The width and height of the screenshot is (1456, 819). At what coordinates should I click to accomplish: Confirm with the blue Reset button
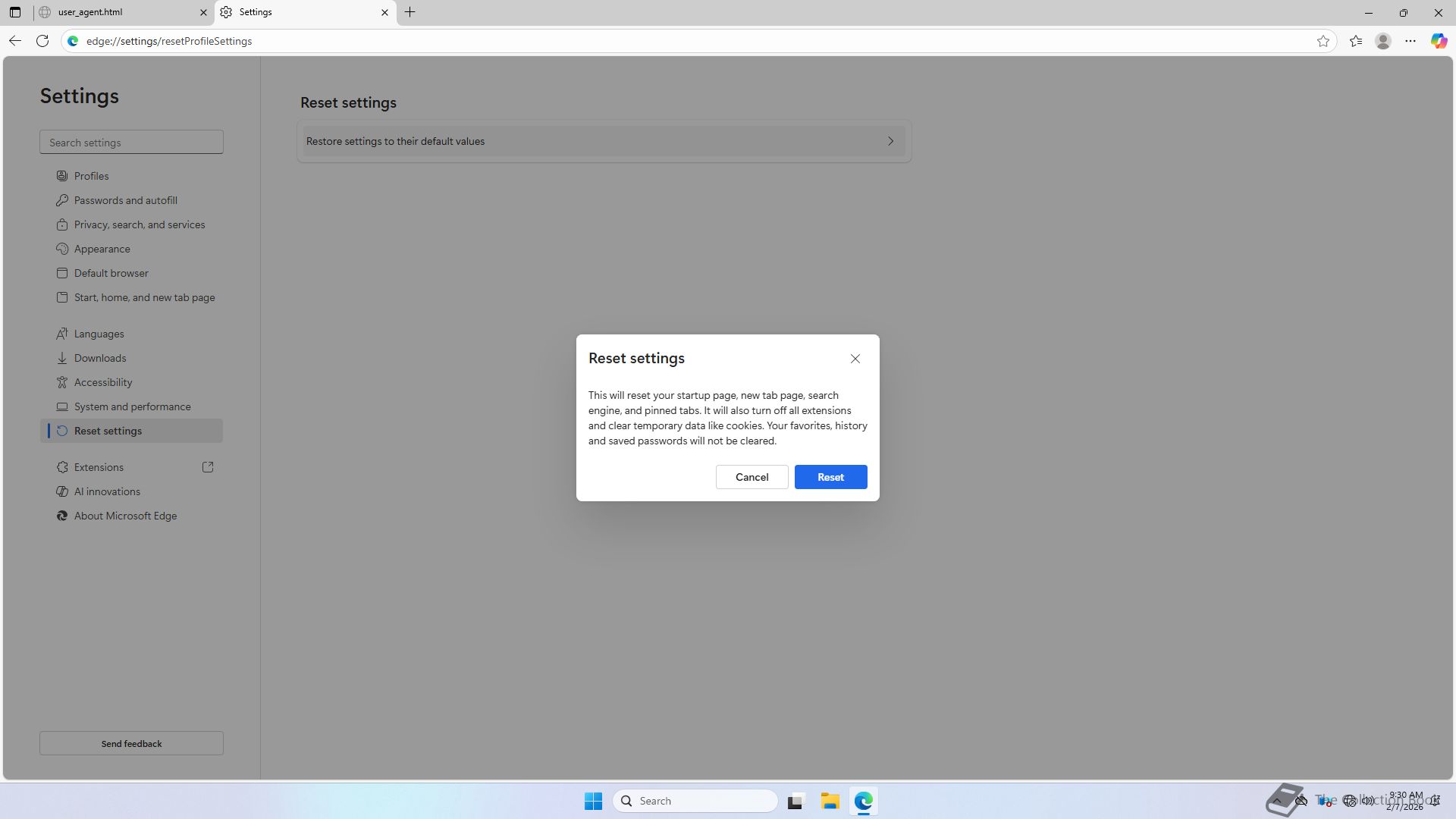[830, 477]
